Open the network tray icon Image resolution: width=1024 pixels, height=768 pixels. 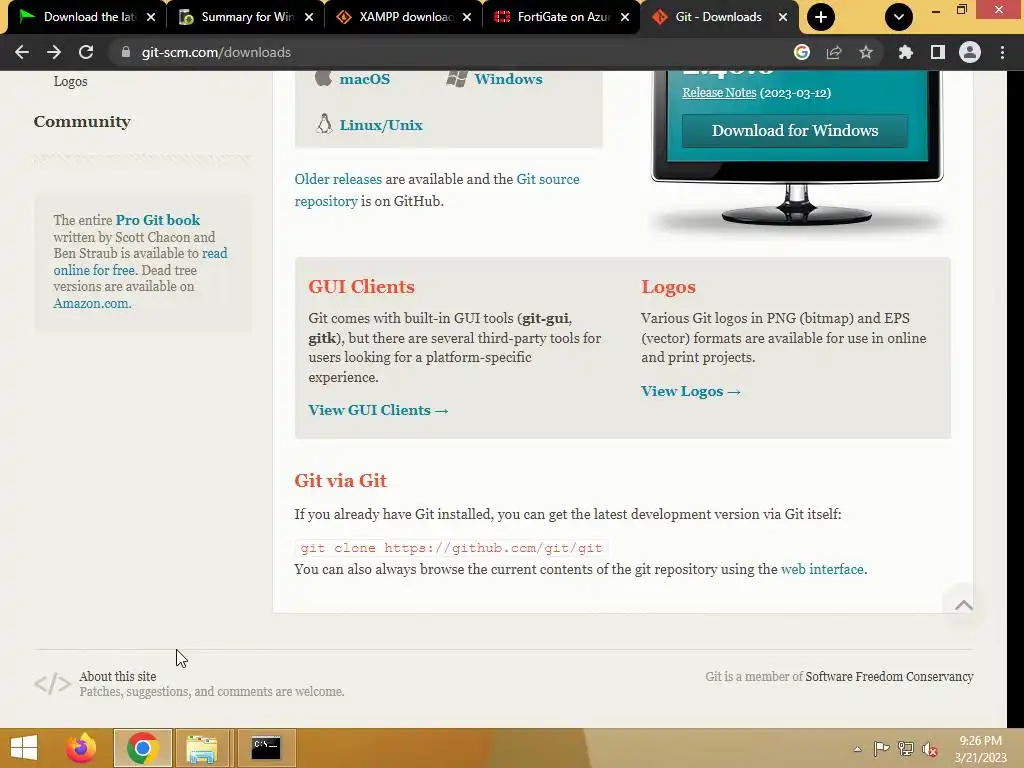[x=906, y=749]
